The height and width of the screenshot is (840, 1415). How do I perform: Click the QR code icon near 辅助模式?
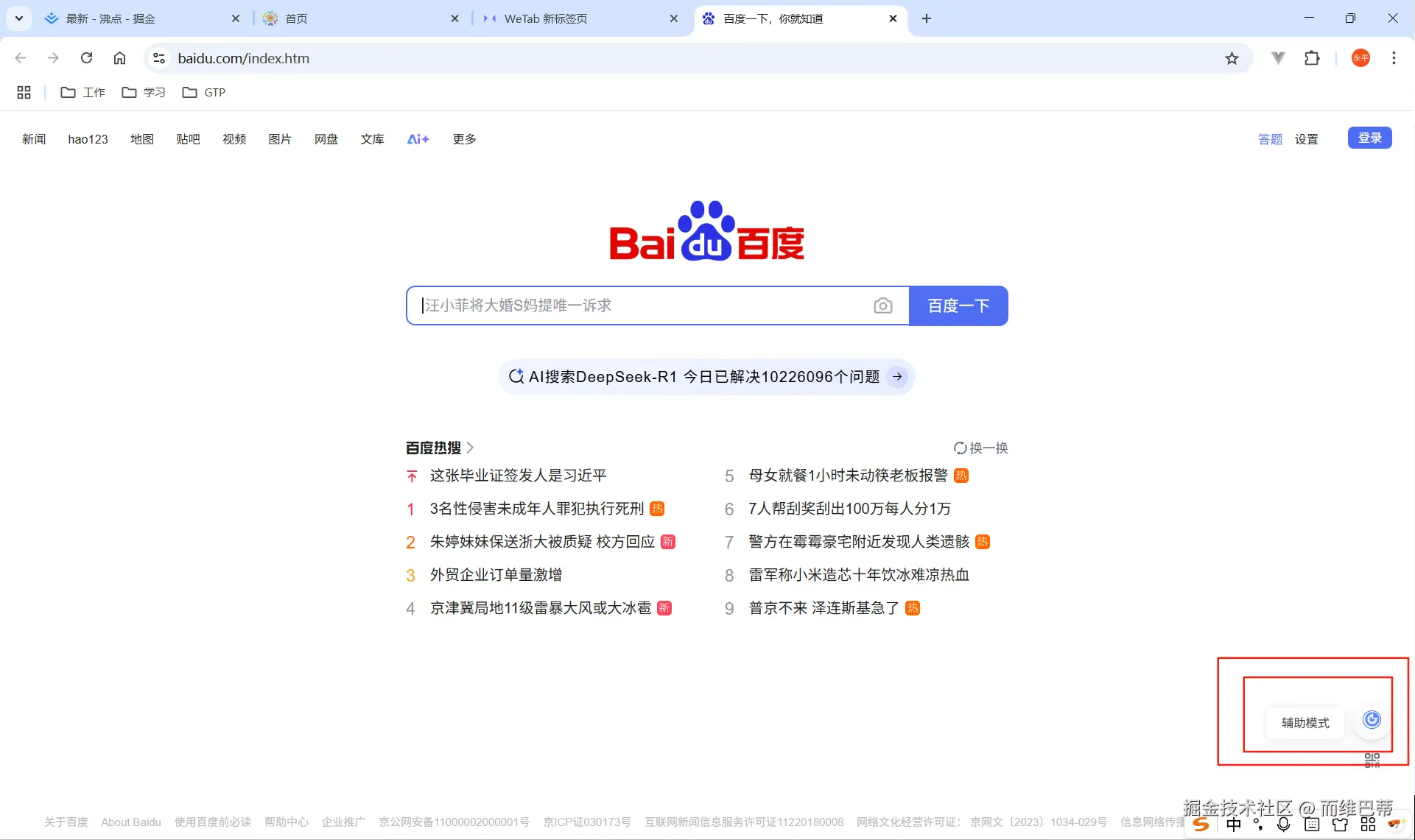[x=1371, y=759]
